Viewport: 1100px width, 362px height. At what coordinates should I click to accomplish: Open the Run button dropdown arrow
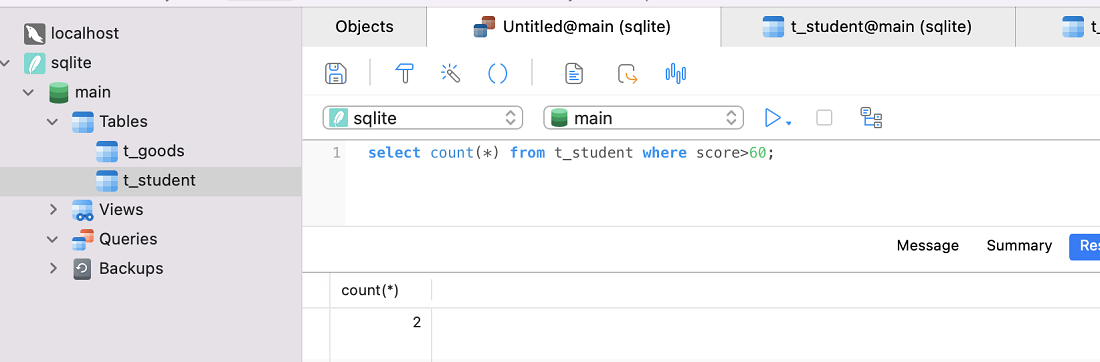789,123
